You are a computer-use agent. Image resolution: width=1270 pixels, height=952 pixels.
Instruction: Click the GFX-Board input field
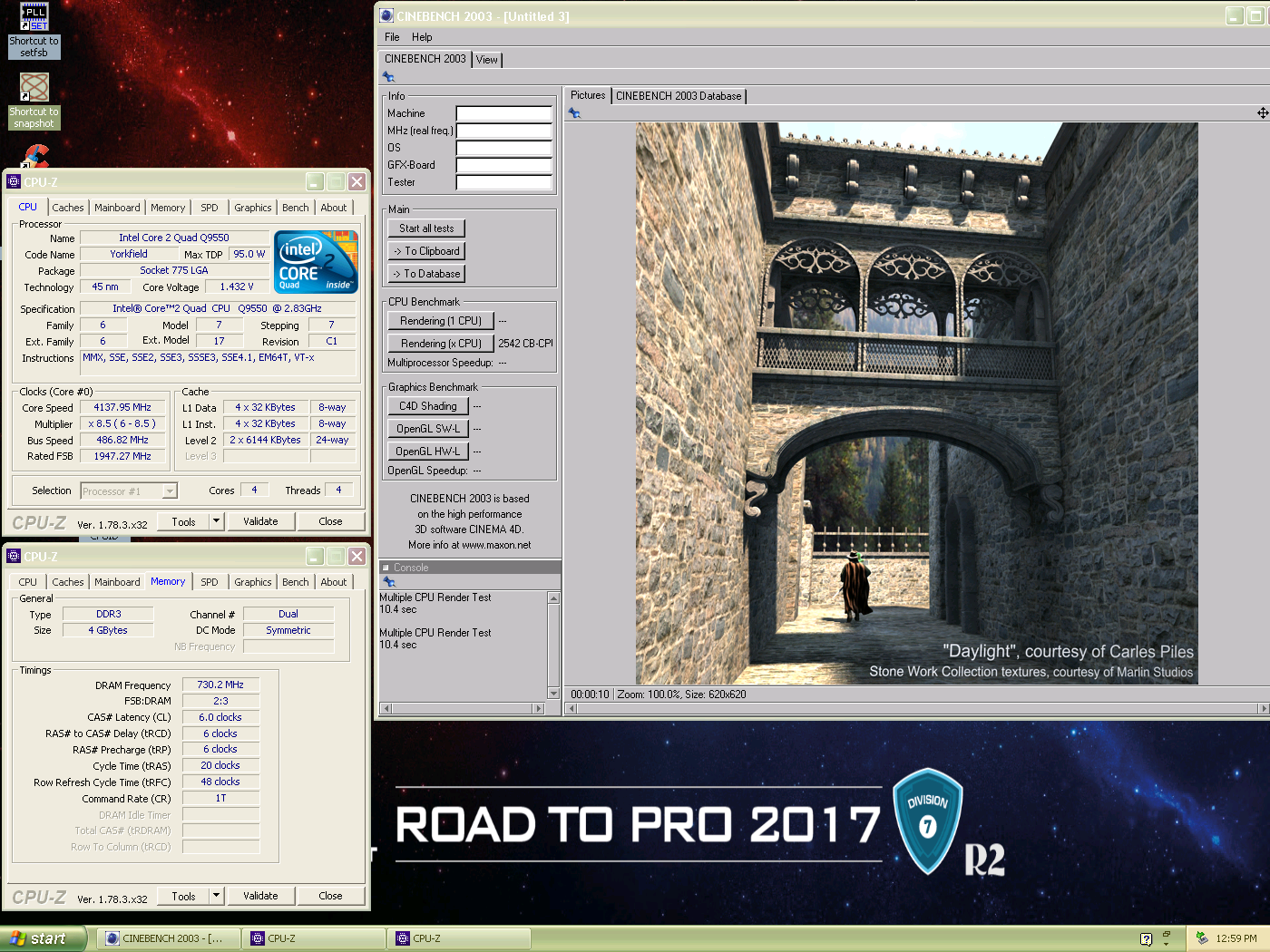503,165
